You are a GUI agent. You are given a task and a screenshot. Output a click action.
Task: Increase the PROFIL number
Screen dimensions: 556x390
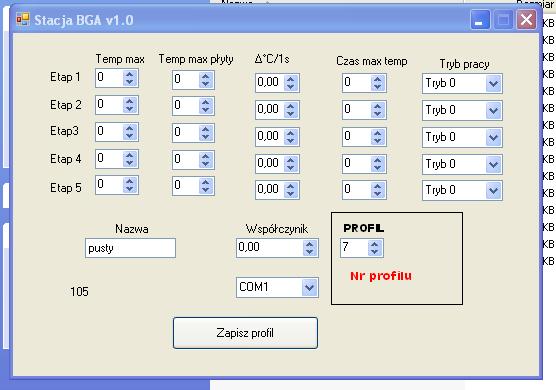point(375,244)
